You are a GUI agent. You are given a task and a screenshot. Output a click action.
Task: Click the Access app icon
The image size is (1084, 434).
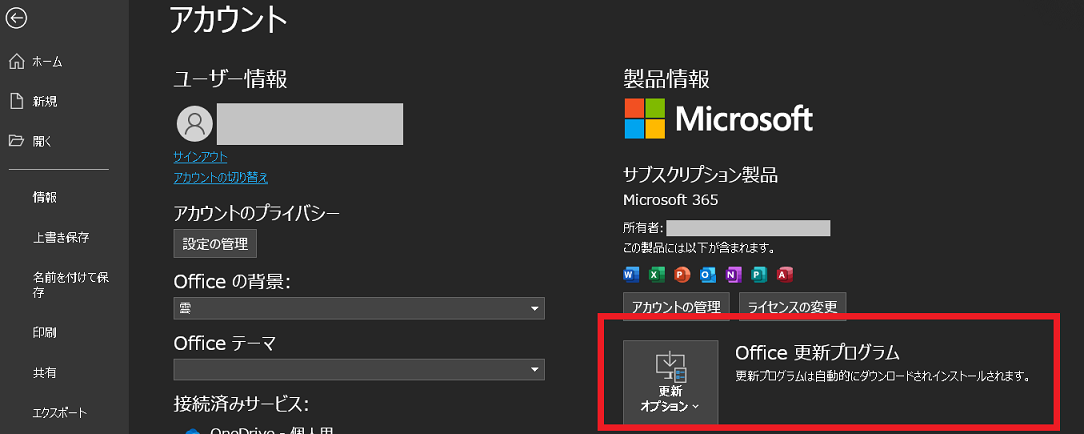pyautogui.click(x=785, y=274)
